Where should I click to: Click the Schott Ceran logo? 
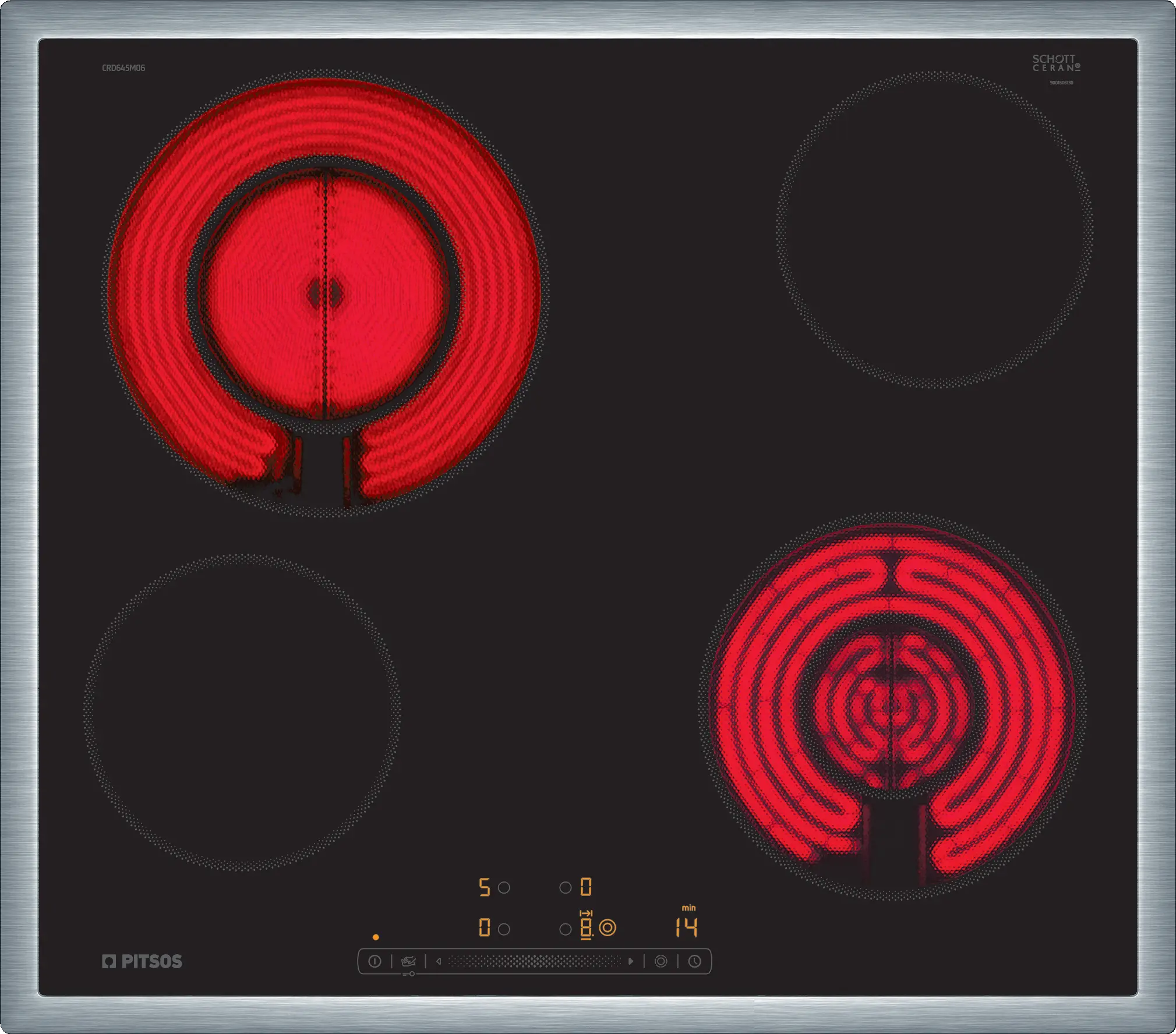(x=1056, y=63)
